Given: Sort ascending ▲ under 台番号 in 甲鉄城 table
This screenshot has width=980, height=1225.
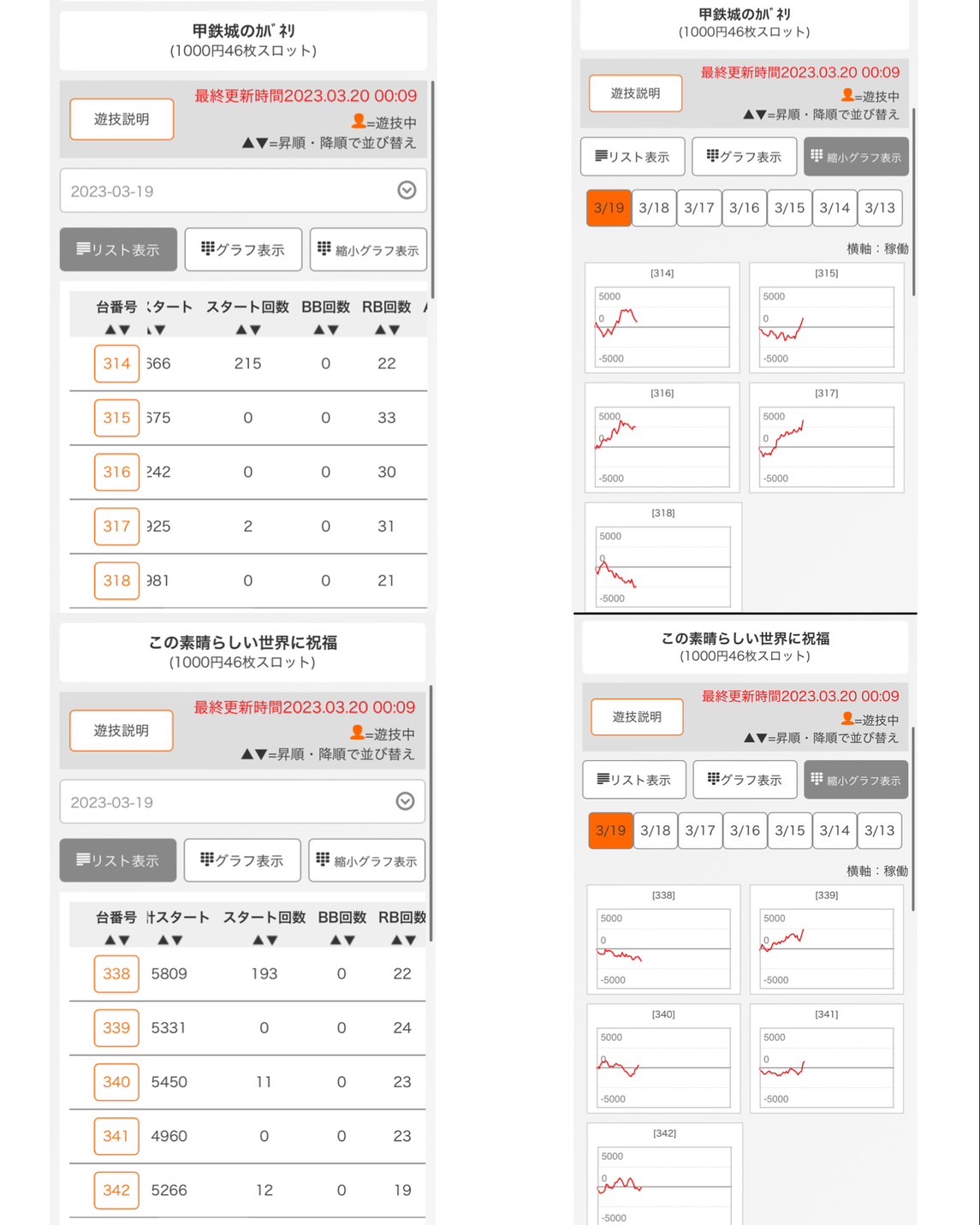Looking at the screenshot, I should (110, 330).
